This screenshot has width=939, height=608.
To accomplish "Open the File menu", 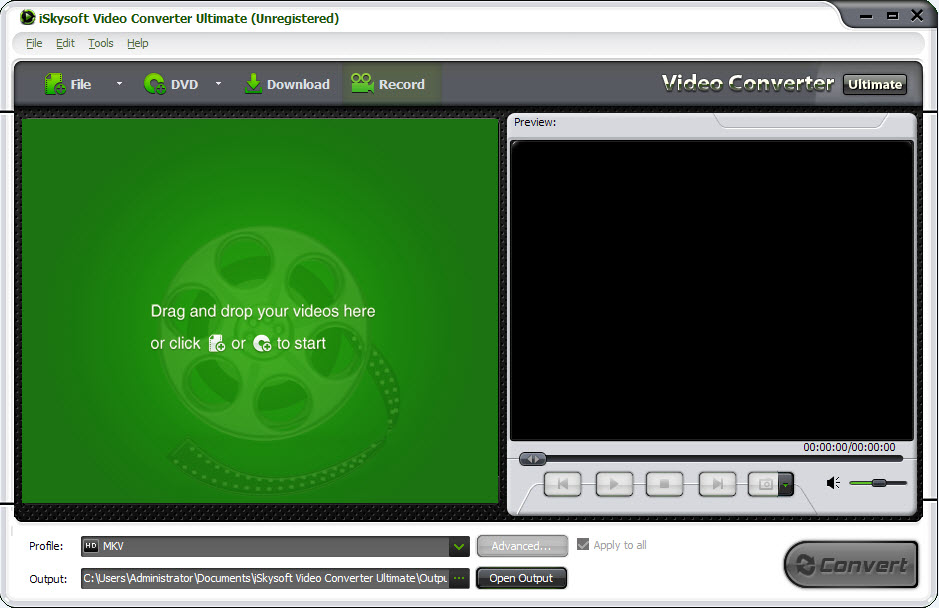I will coord(34,43).
